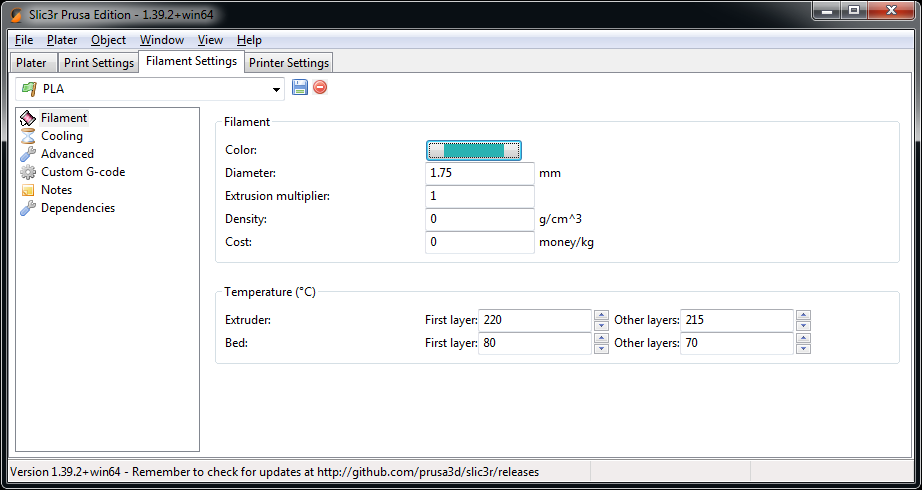The image size is (922, 490).
Task: Click the g/cm^3 unit label
Action: click(x=561, y=219)
